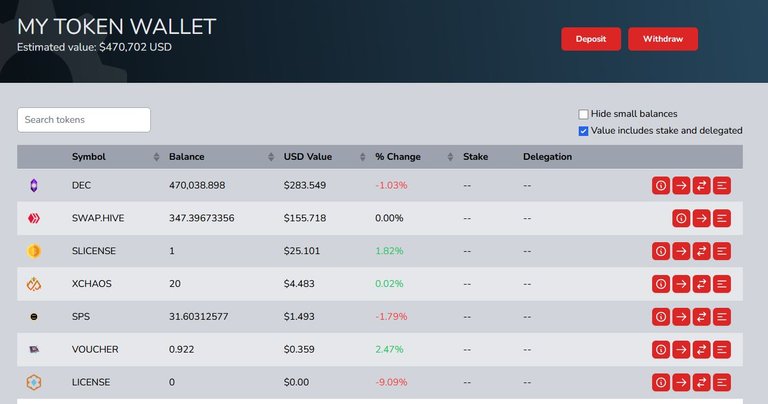
Task: Open swap/trade icon in XCHAOS row
Action: [x=701, y=284]
